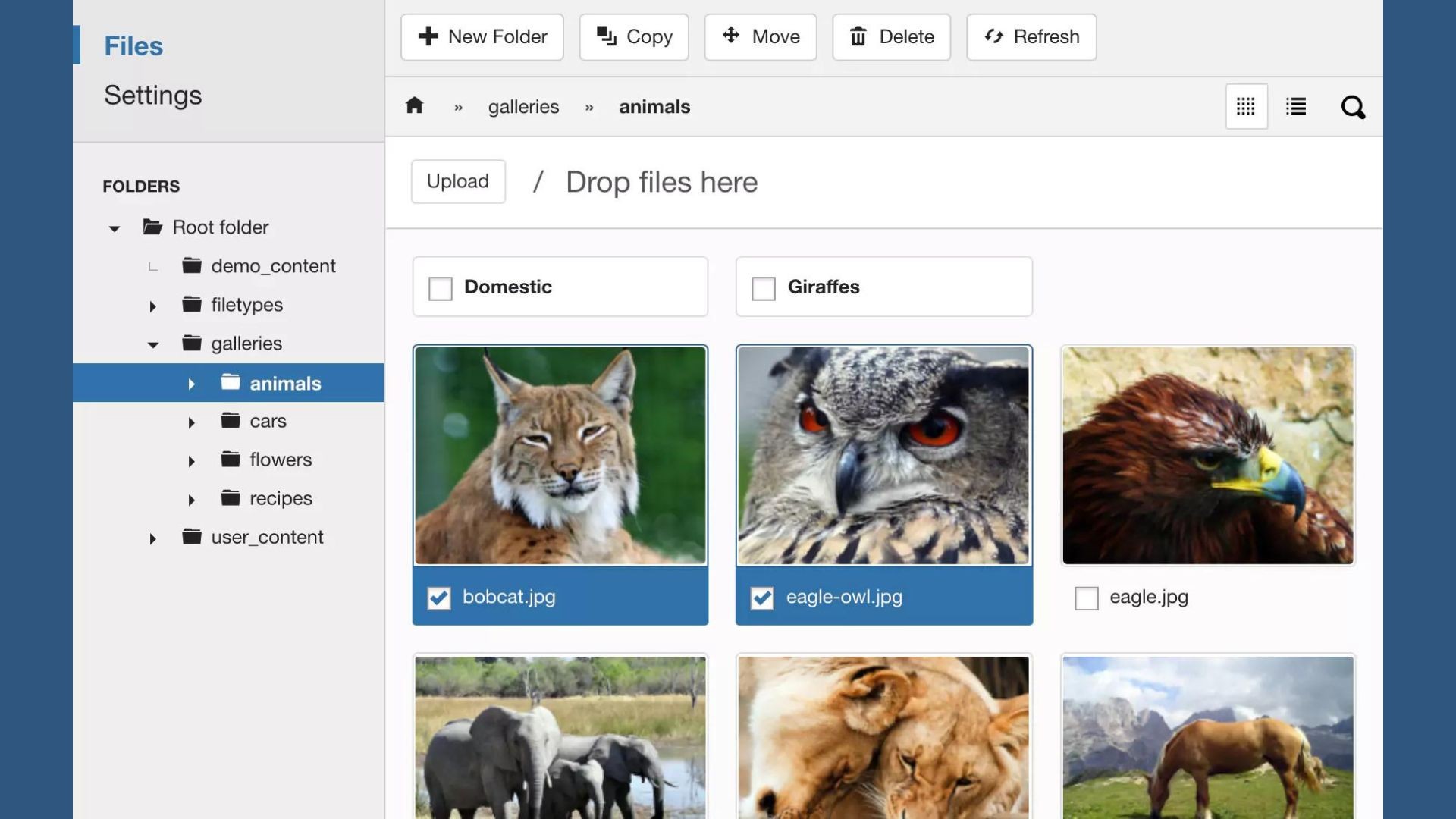Screen dimensions: 1456x819
Task: Check the eagle.jpg checkbox
Action: click(1087, 598)
